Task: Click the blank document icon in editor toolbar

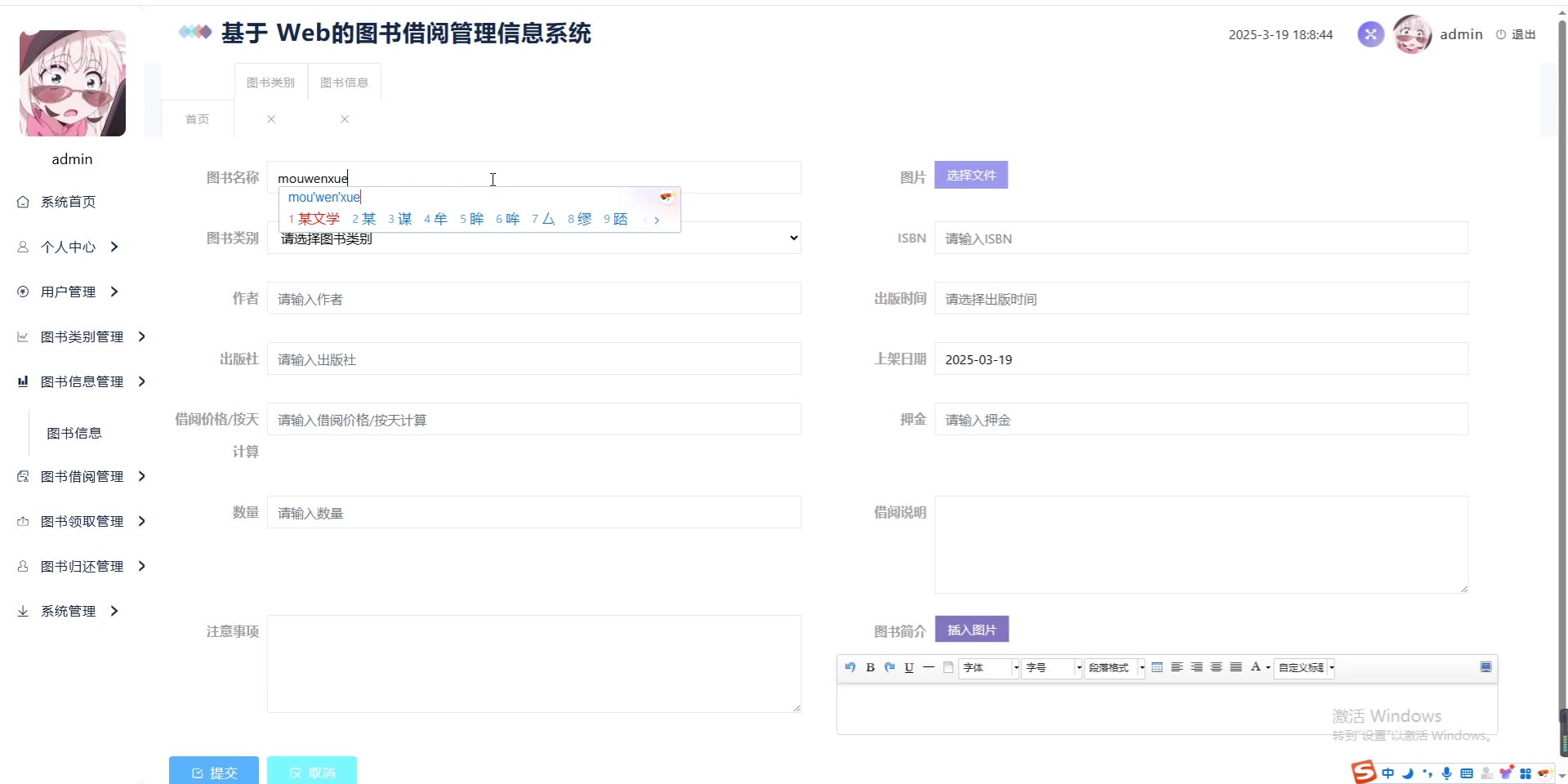Action: (948, 667)
